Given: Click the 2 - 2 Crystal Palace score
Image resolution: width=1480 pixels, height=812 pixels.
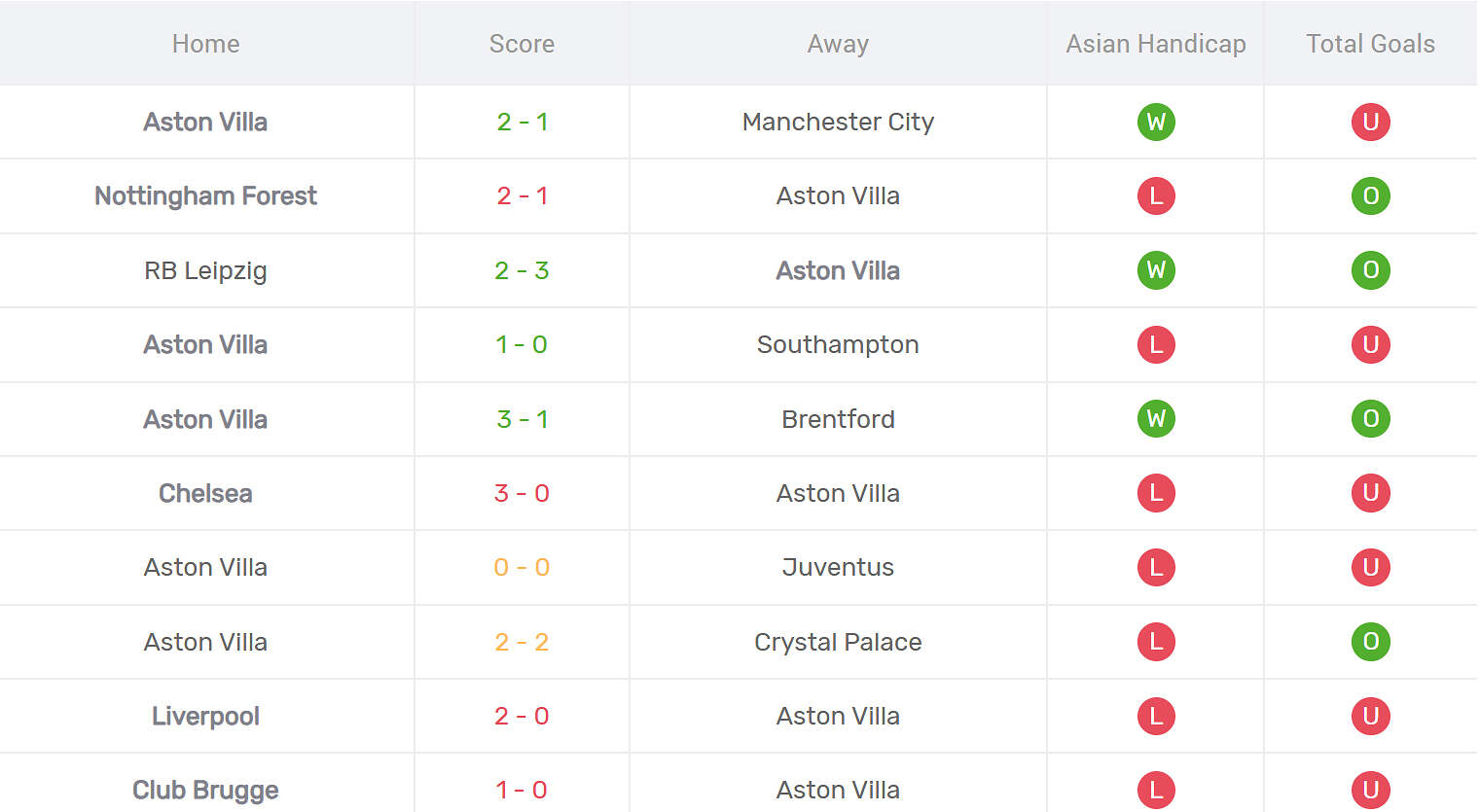Looking at the screenshot, I should (x=522, y=642).
